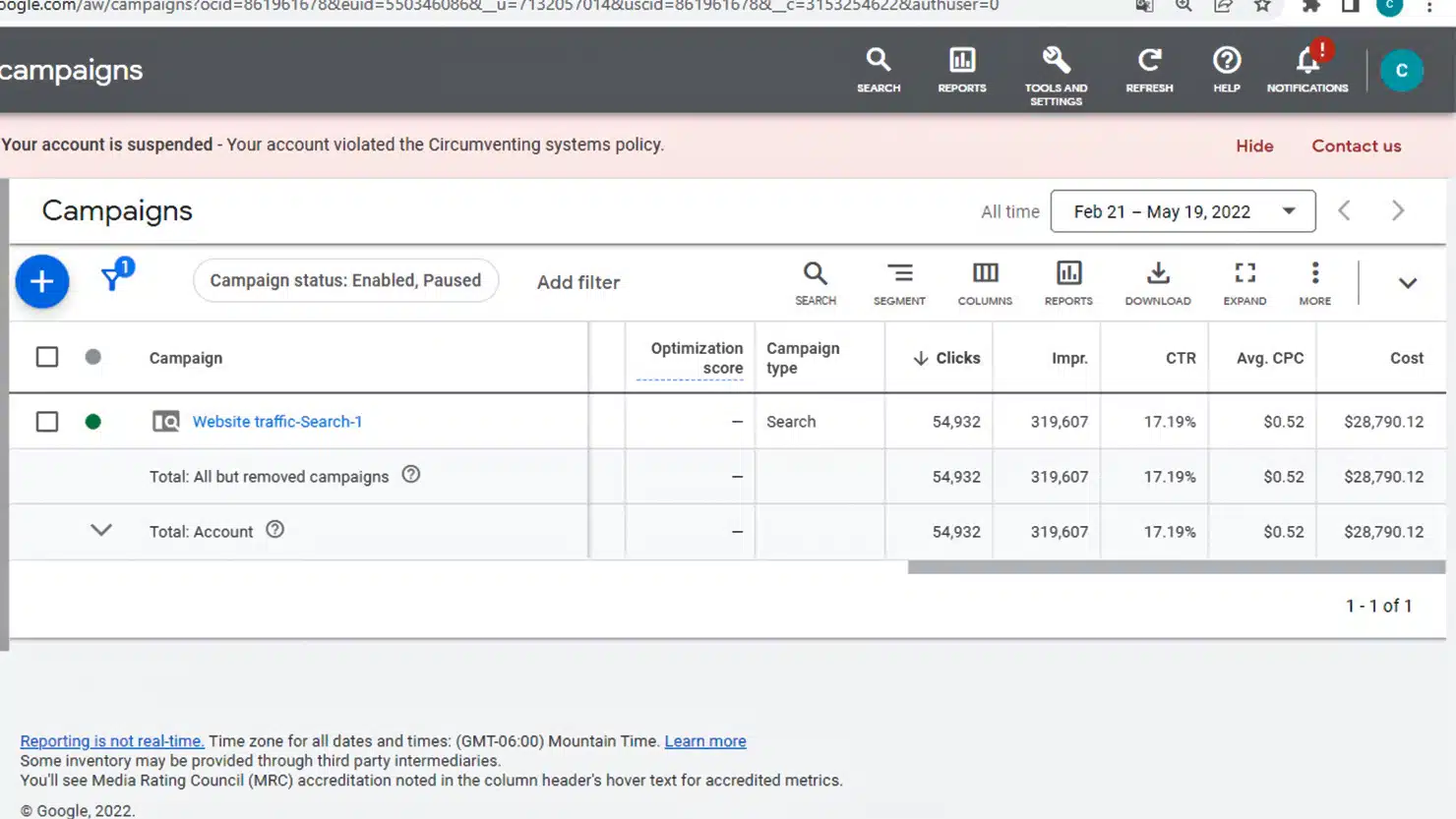
Task: Click 17.19% CTR in All but removed row
Action: pos(1170,477)
